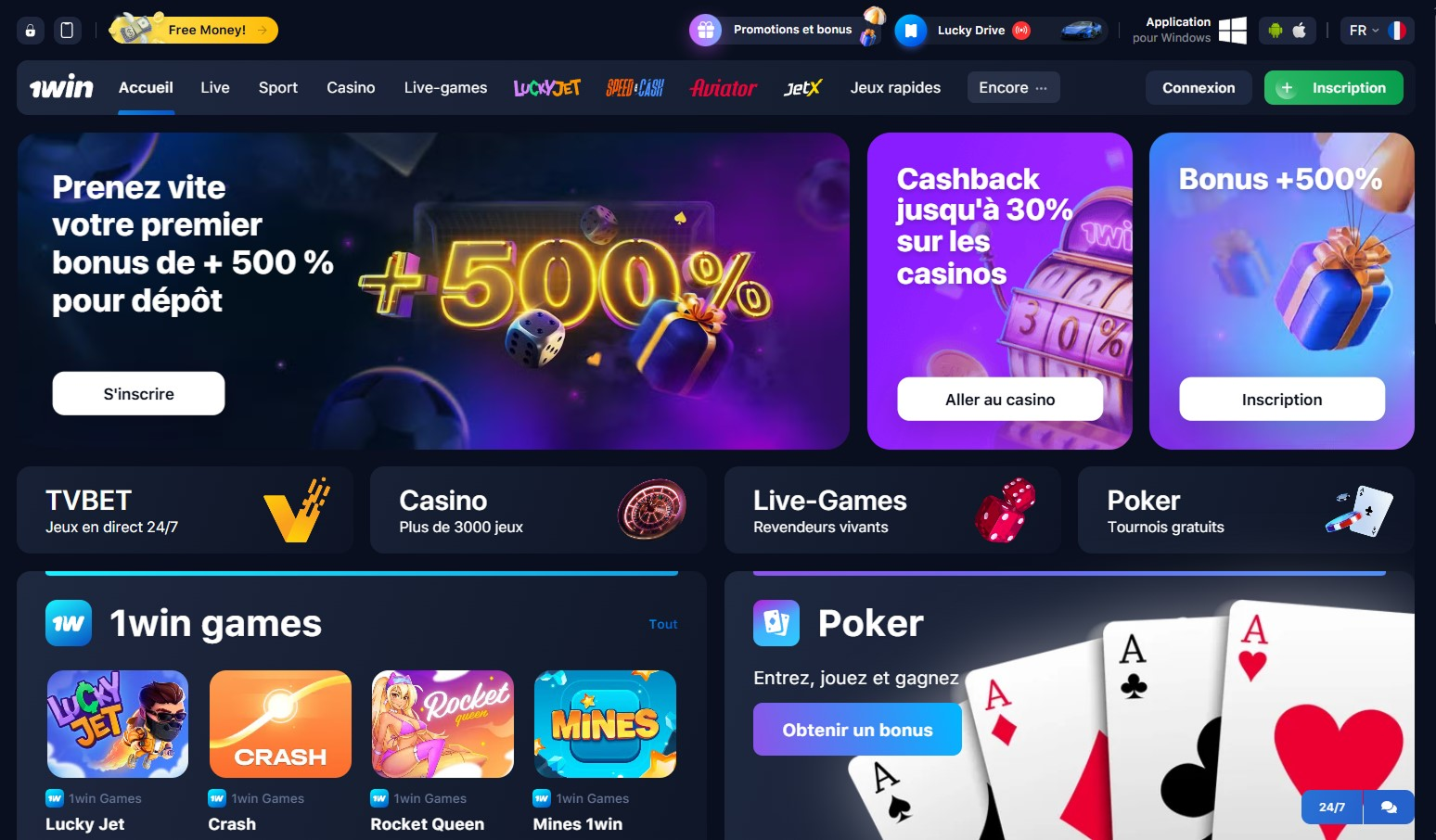
Task: Open the Free Money! arrow banner
Action: [194, 30]
